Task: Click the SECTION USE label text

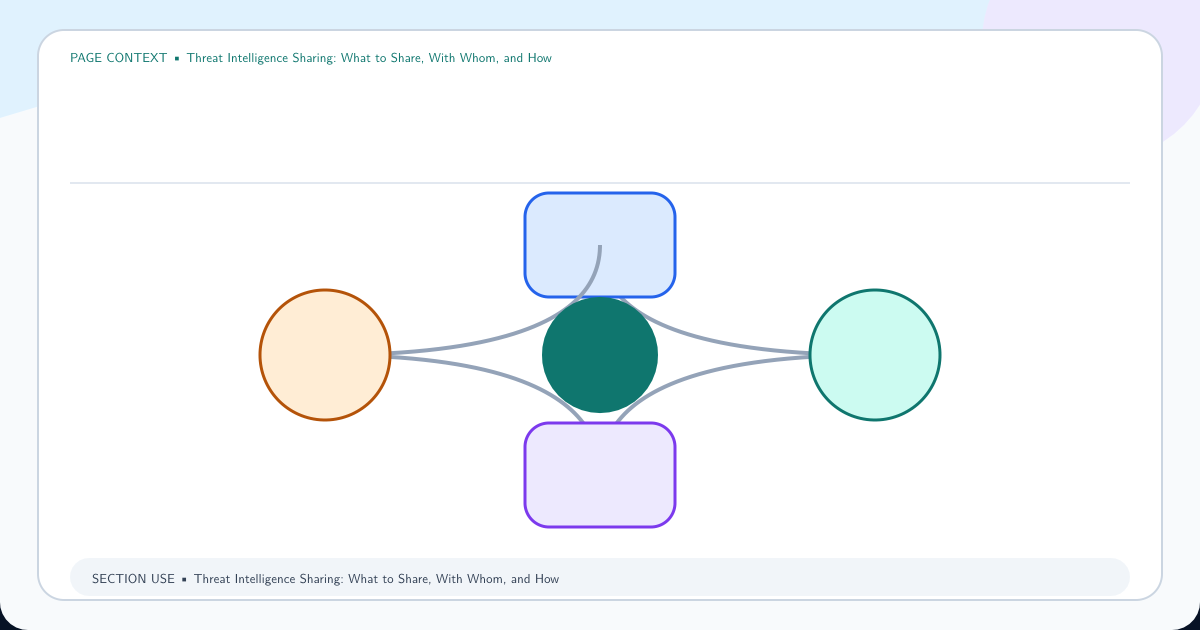Action: tap(133, 579)
